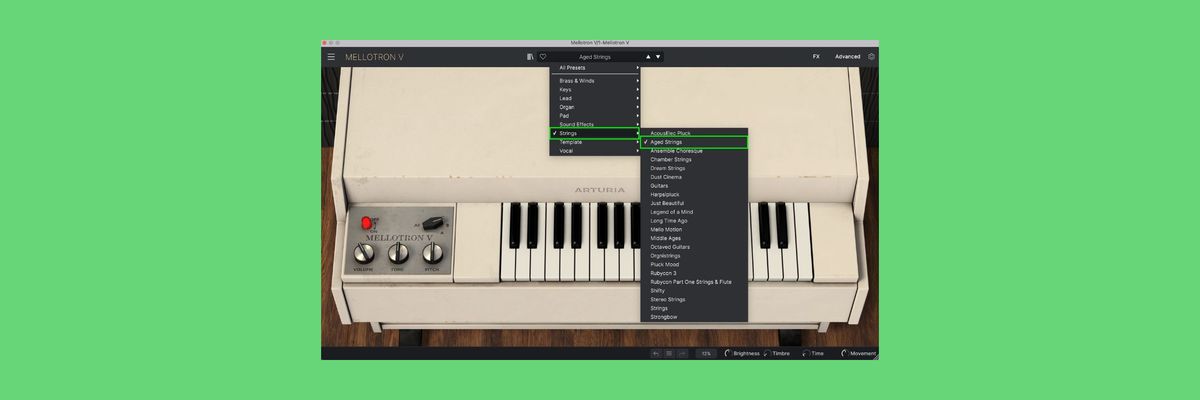Choose Just Beautiful preset
The image size is (1200, 400).
tap(694, 203)
